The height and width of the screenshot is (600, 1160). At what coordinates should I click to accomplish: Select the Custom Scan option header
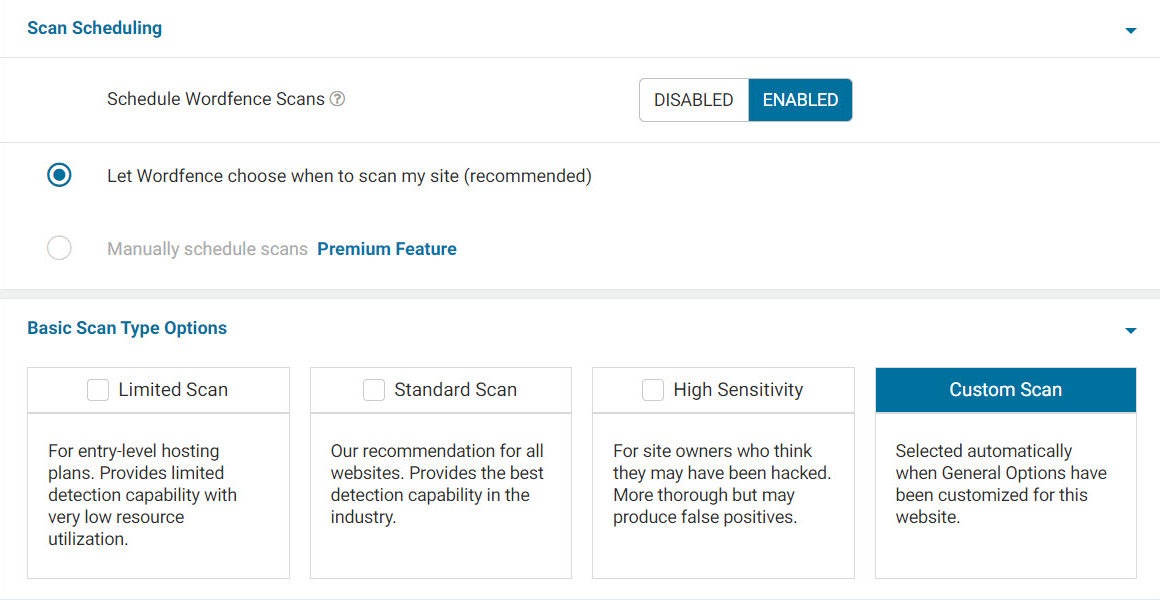point(1005,390)
